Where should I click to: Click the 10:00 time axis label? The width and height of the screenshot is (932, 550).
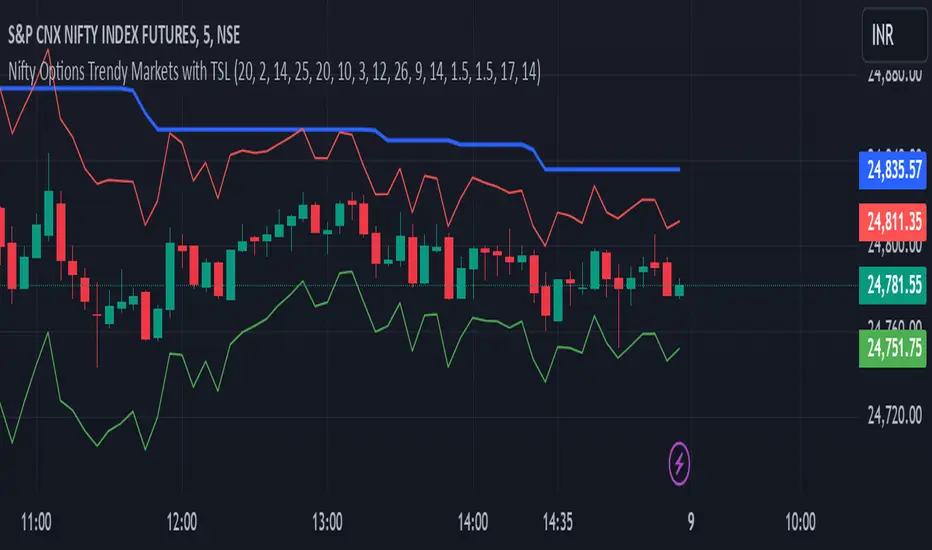click(x=801, y=521)
